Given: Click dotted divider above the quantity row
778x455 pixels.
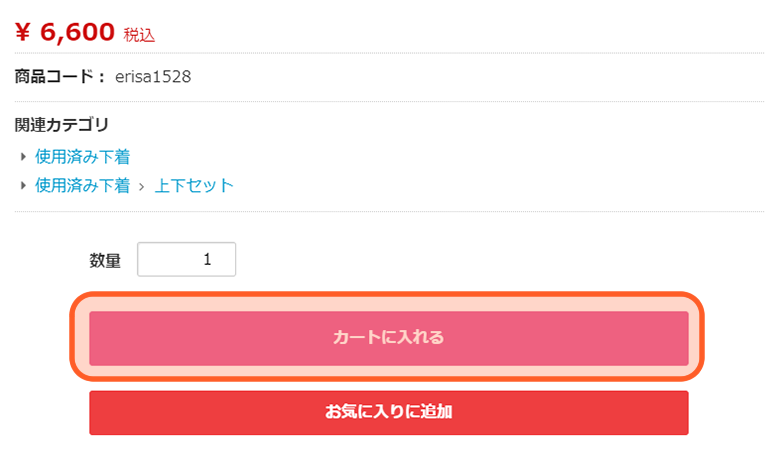Looking at the screenshot, I should pyautogui.click(x=388, y=211).
